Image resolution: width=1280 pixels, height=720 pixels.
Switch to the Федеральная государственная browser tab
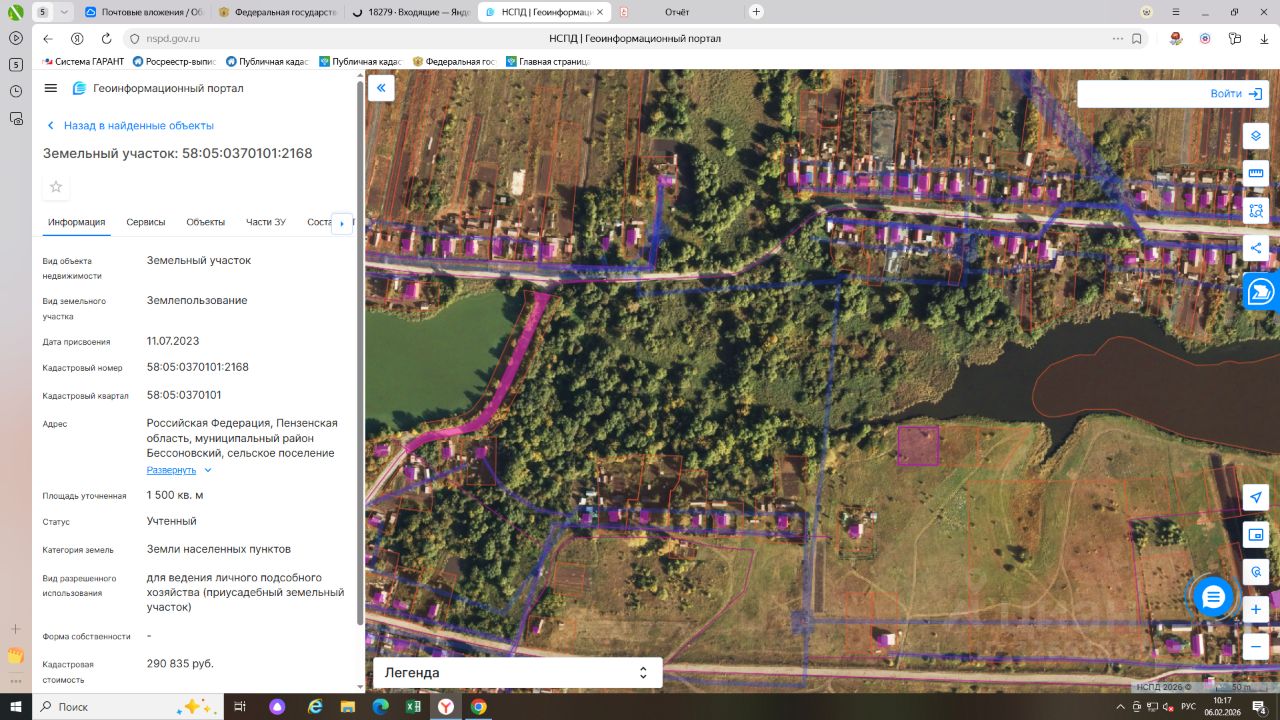click(x=277, y=12)
